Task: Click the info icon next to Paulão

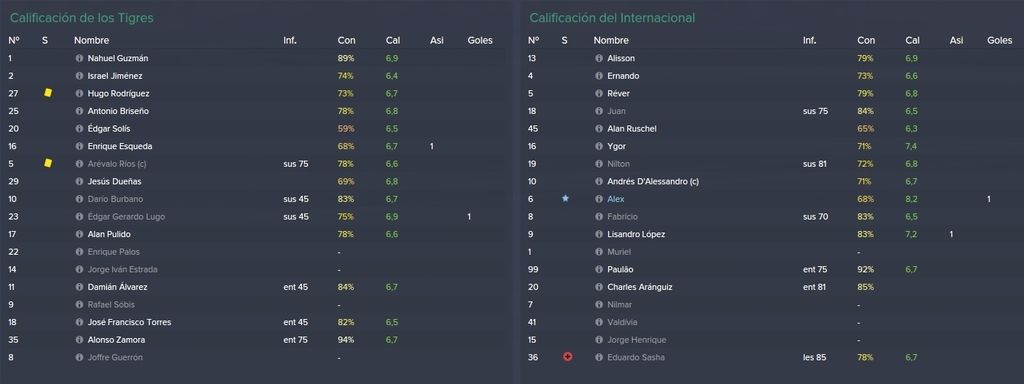Action: tap(599, 269)
